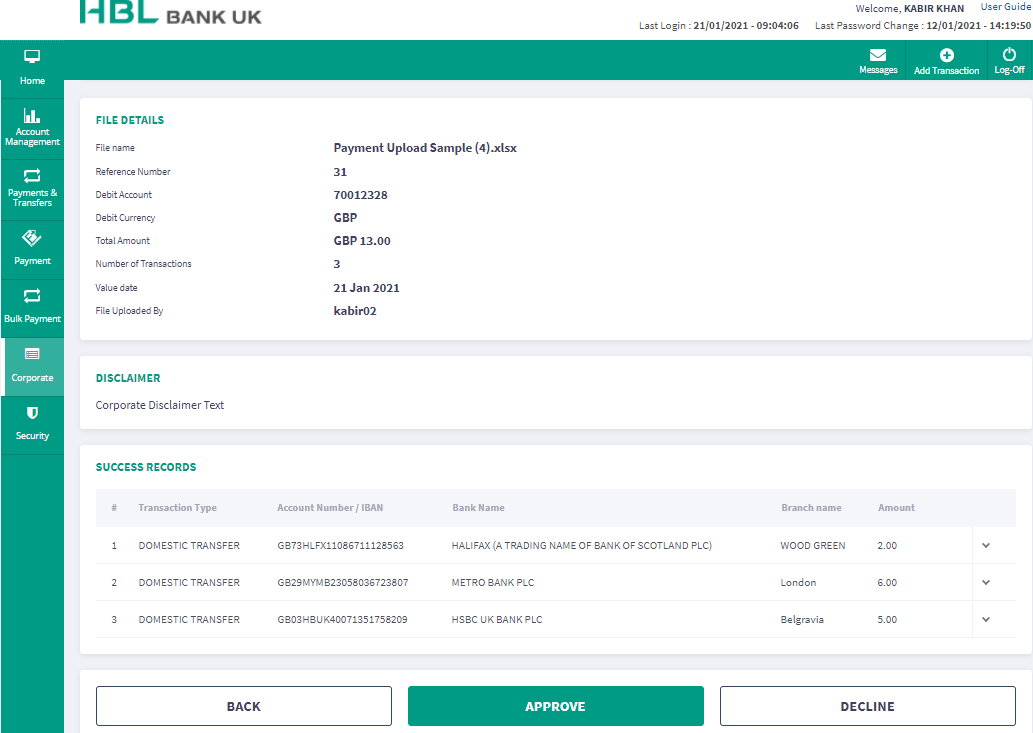1033x733 pixels.
Task: Click Bank Name column header
Action: 478,508
